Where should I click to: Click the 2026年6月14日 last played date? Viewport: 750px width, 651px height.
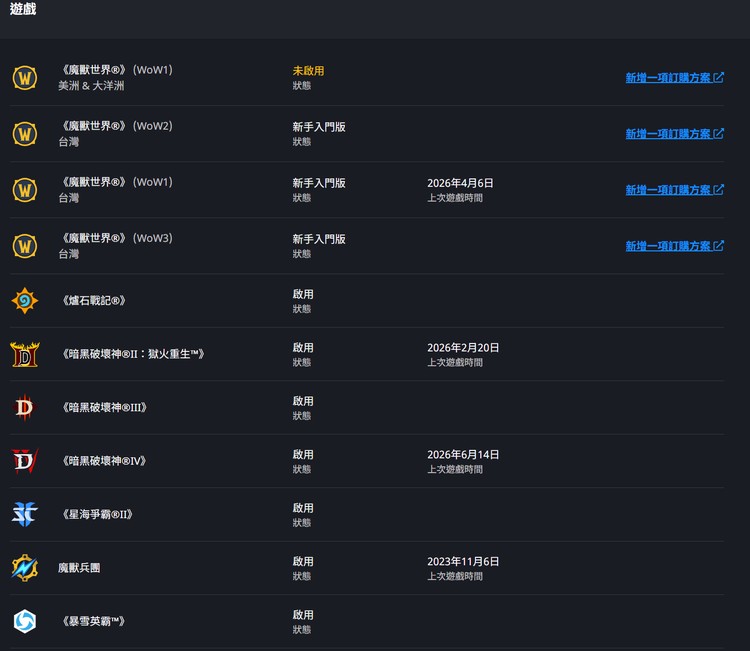[463, 454]
